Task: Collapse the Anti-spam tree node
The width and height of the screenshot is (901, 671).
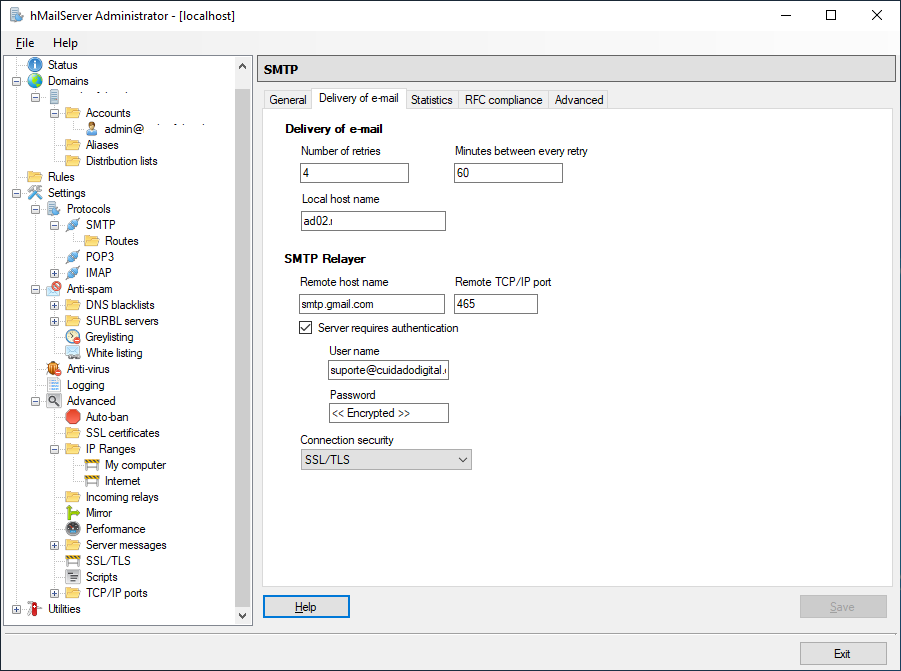Action: [x=36, y=289]
